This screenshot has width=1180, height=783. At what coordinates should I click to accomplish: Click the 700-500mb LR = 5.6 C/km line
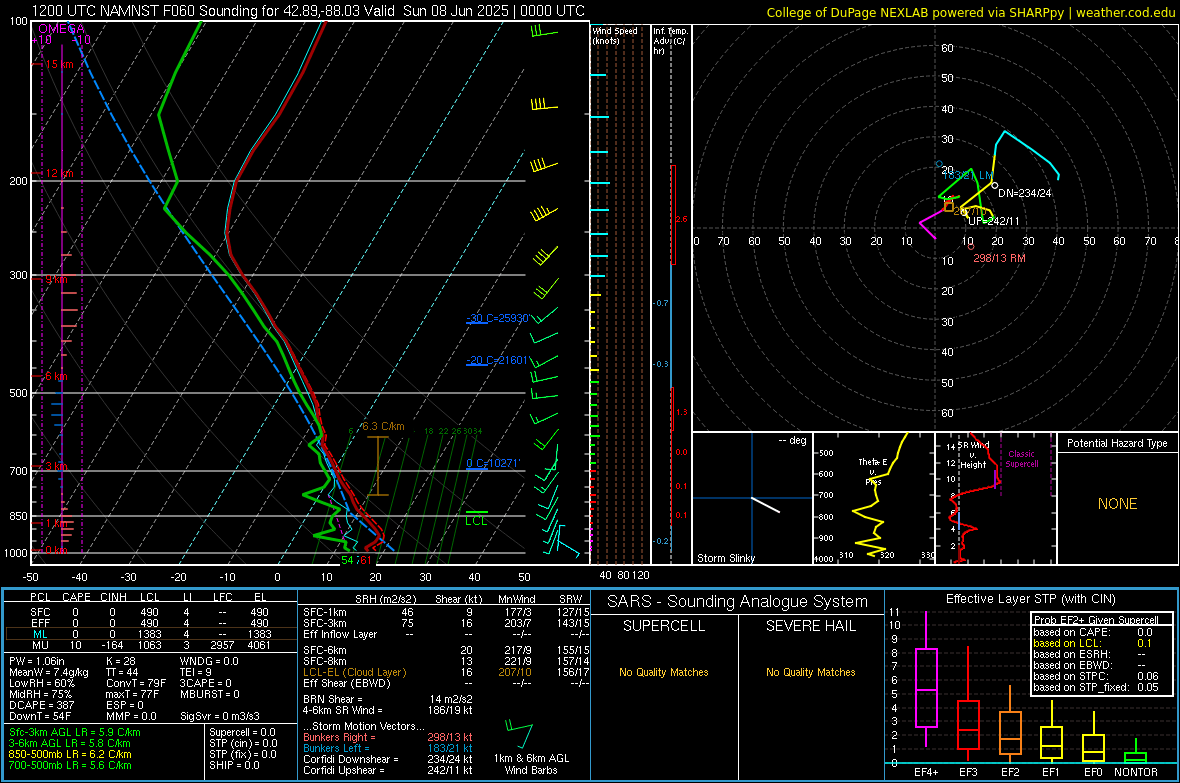70,765
